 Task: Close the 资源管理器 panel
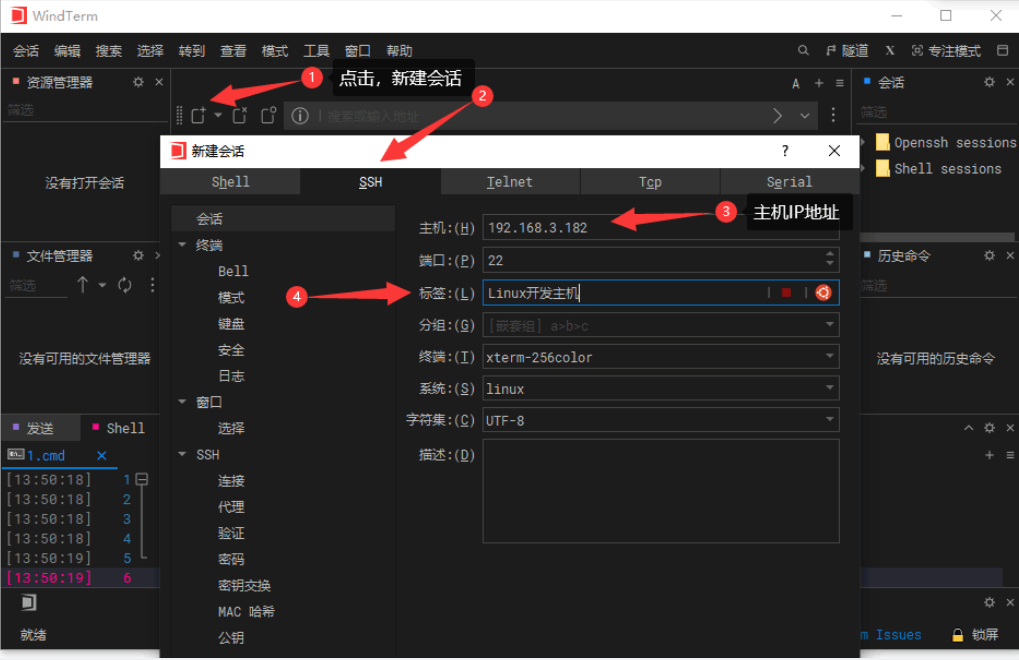coord(159,82)
